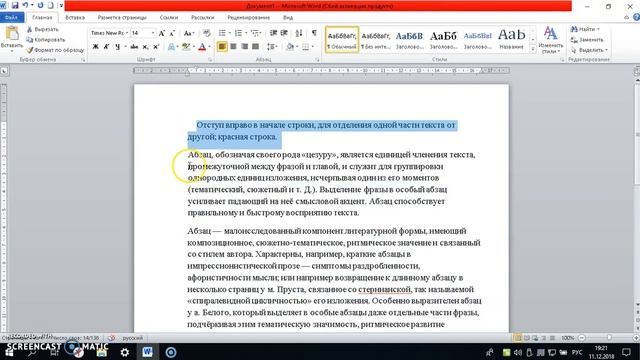Viewport: 640px width, 360px height.
Task: Center the text alignment
Action: [233, 47]
